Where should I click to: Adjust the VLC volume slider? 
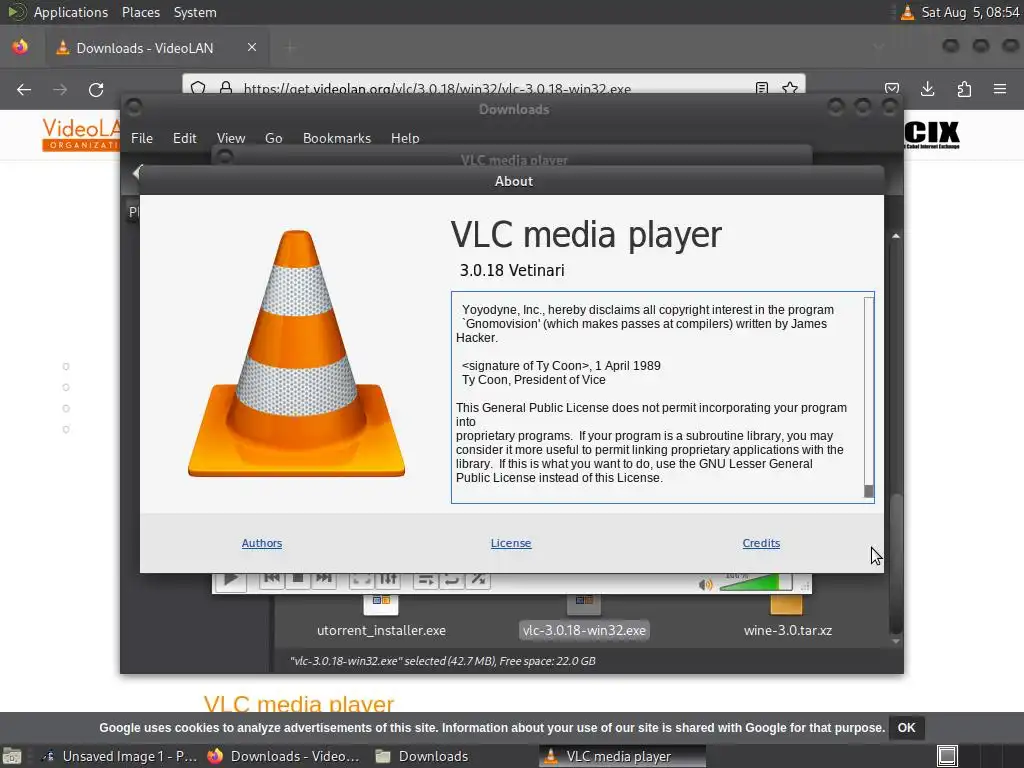(756, 583)
